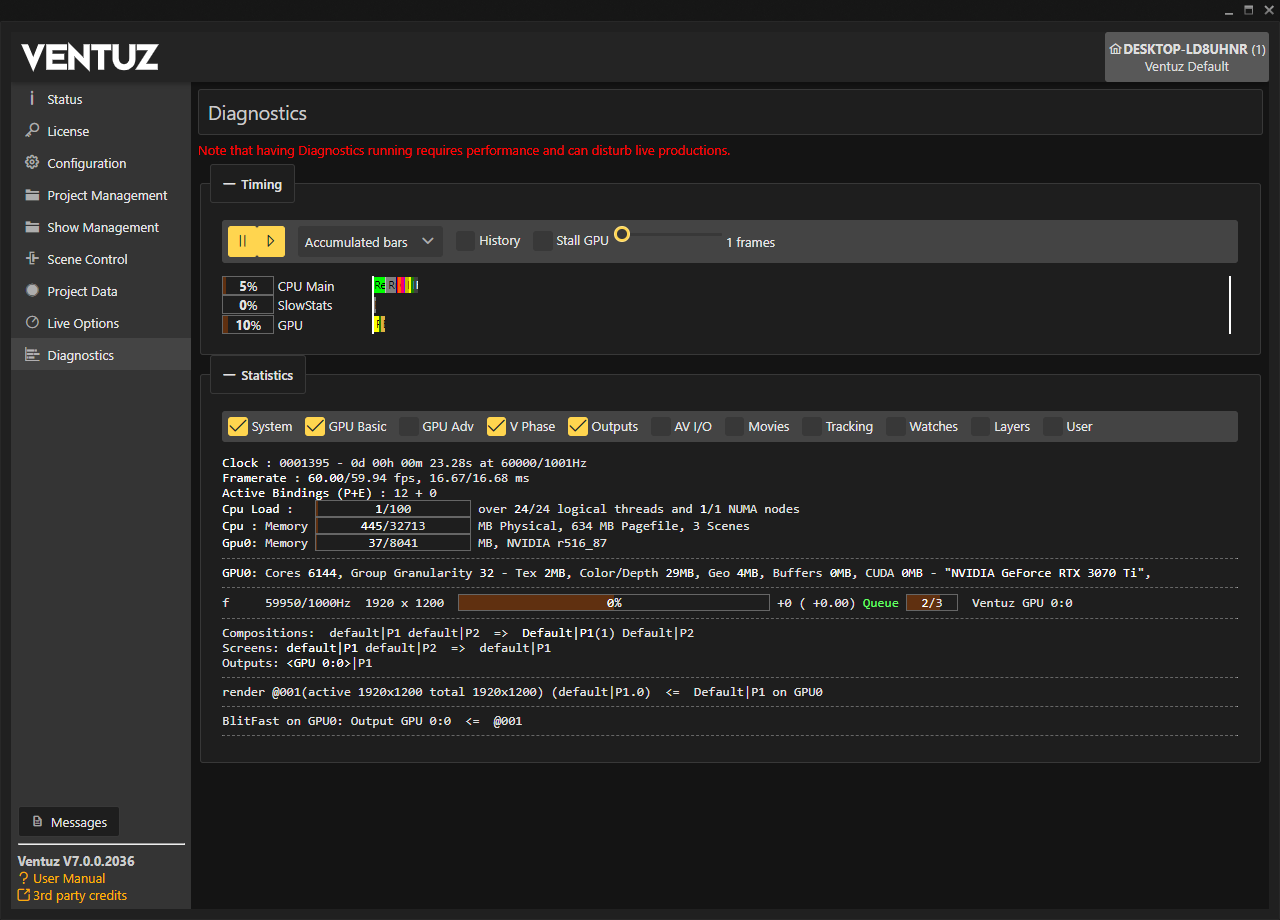Image resolution: width=1280 pixels, height=920 pixels.
Task: Open the Accumulated bars dropdown
Action: coord(370,242)
